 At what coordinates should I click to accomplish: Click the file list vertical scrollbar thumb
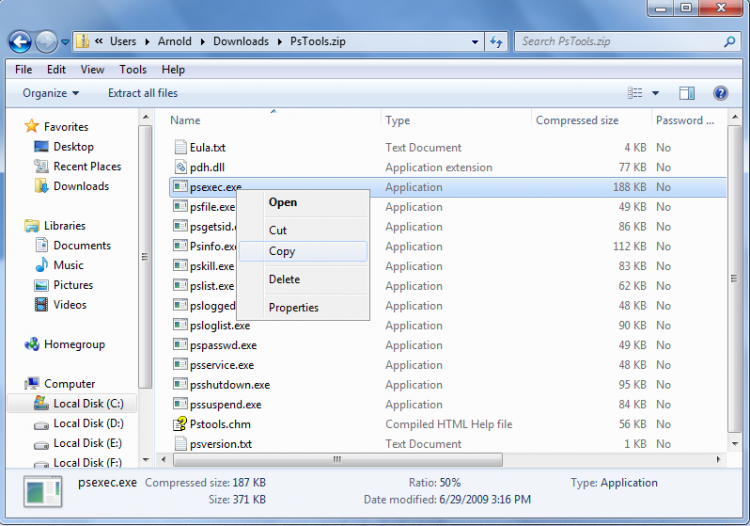(734, 279)
